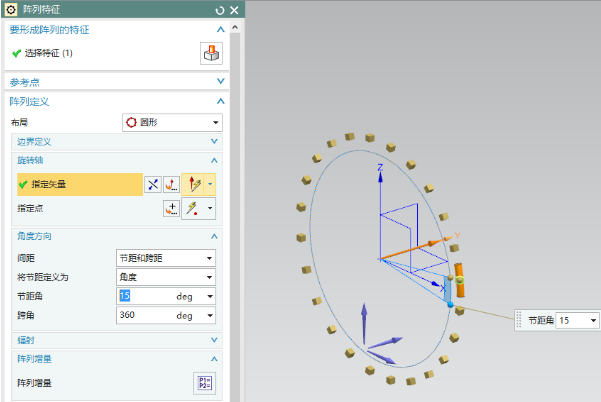Click the Select Feature icon button
601x402 pixels.
tap(211, 53)
